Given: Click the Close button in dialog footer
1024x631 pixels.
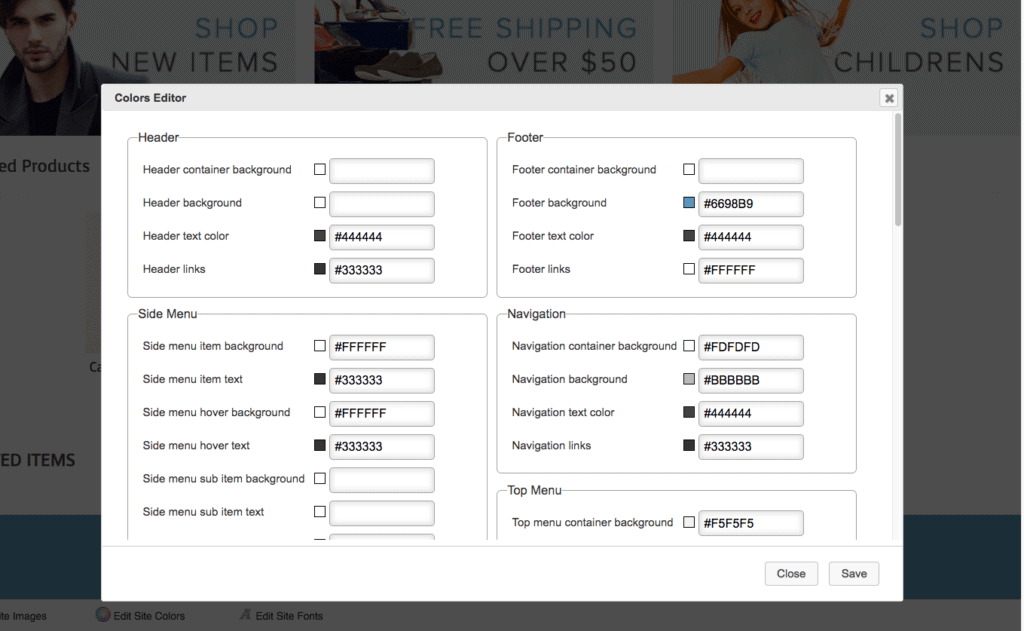Looking at the screenshot, I should (x=791, y=574).
